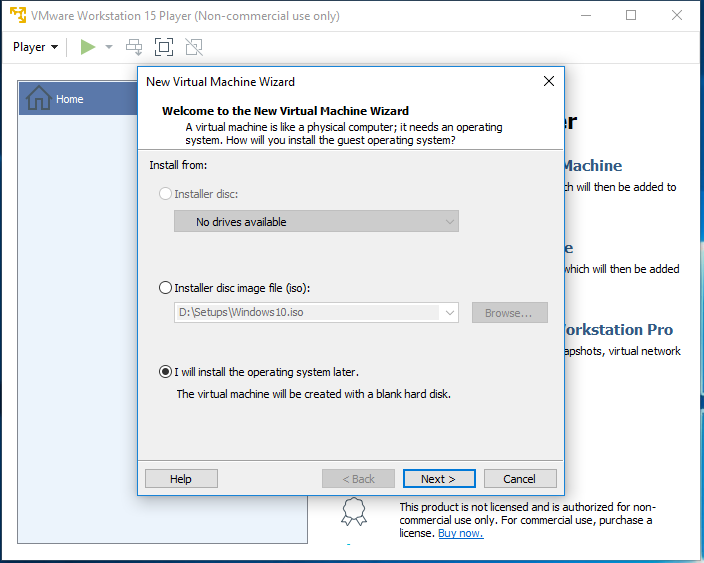Click the Unity mode toolbar icon
The width and height of the screenshot is (704, 563).
point(194,47)
